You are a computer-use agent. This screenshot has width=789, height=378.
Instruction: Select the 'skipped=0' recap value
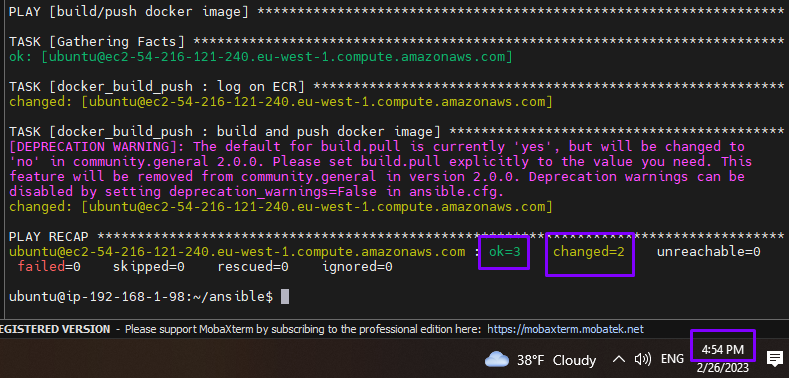click(149, 267)
